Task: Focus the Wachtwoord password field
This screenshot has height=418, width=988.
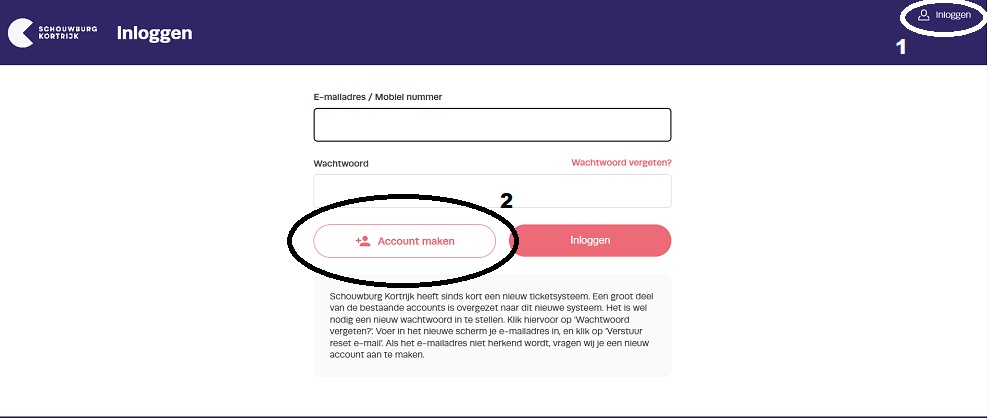Action: pos(492,191)
